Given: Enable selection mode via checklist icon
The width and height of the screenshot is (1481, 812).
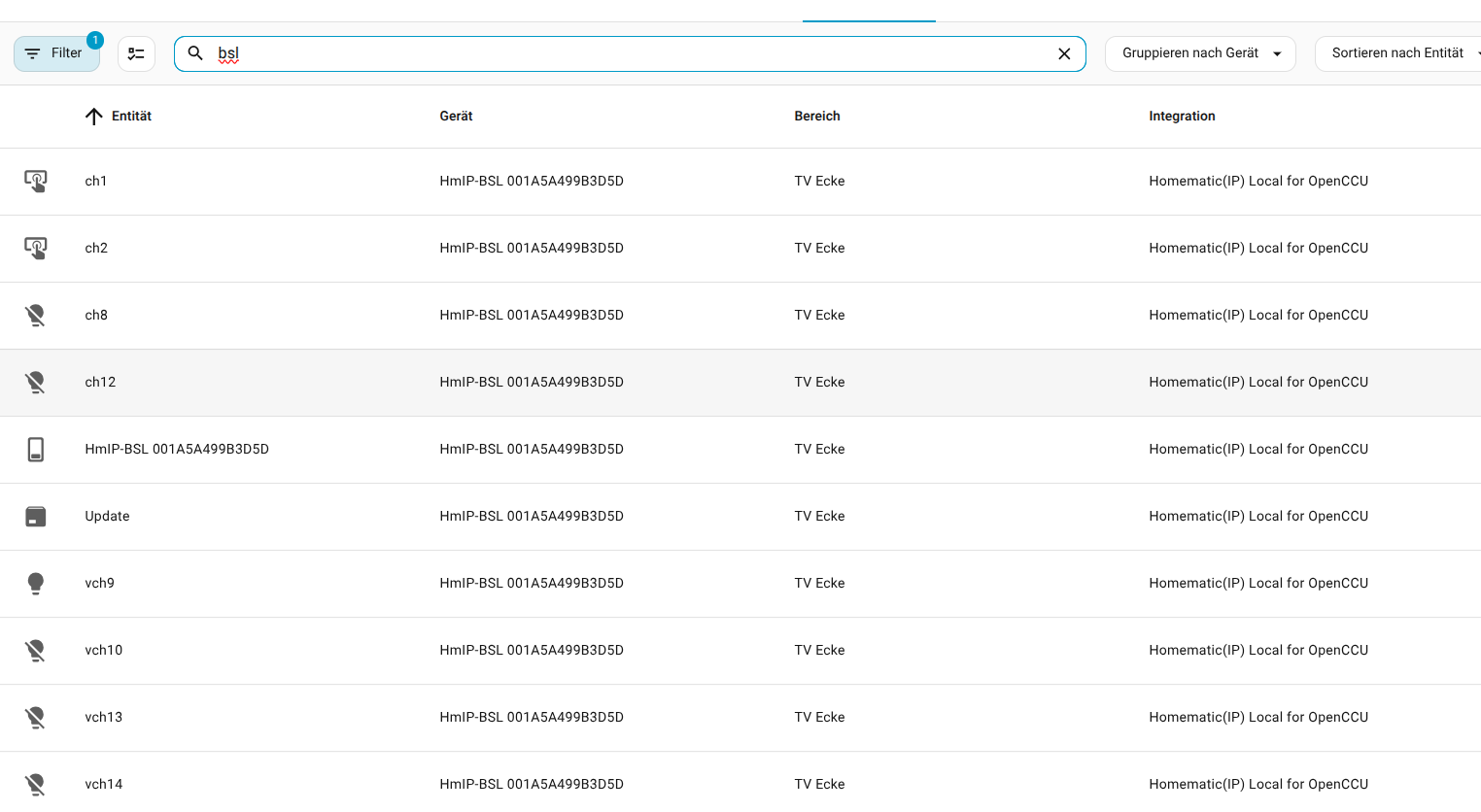Looking at the screenshot, I should pos(136,53).
